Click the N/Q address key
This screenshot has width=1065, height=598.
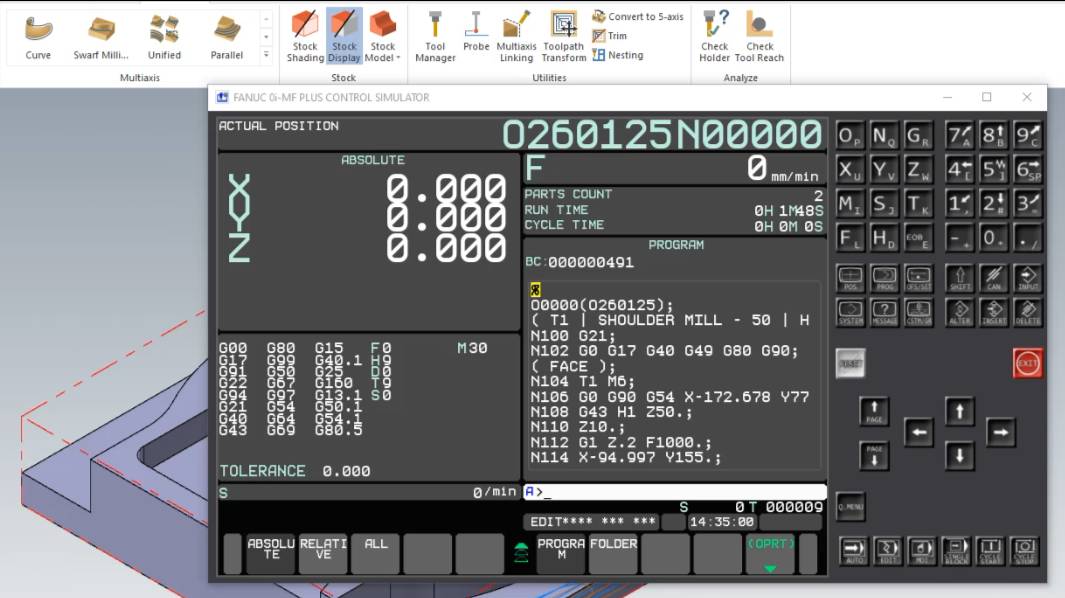884,136
